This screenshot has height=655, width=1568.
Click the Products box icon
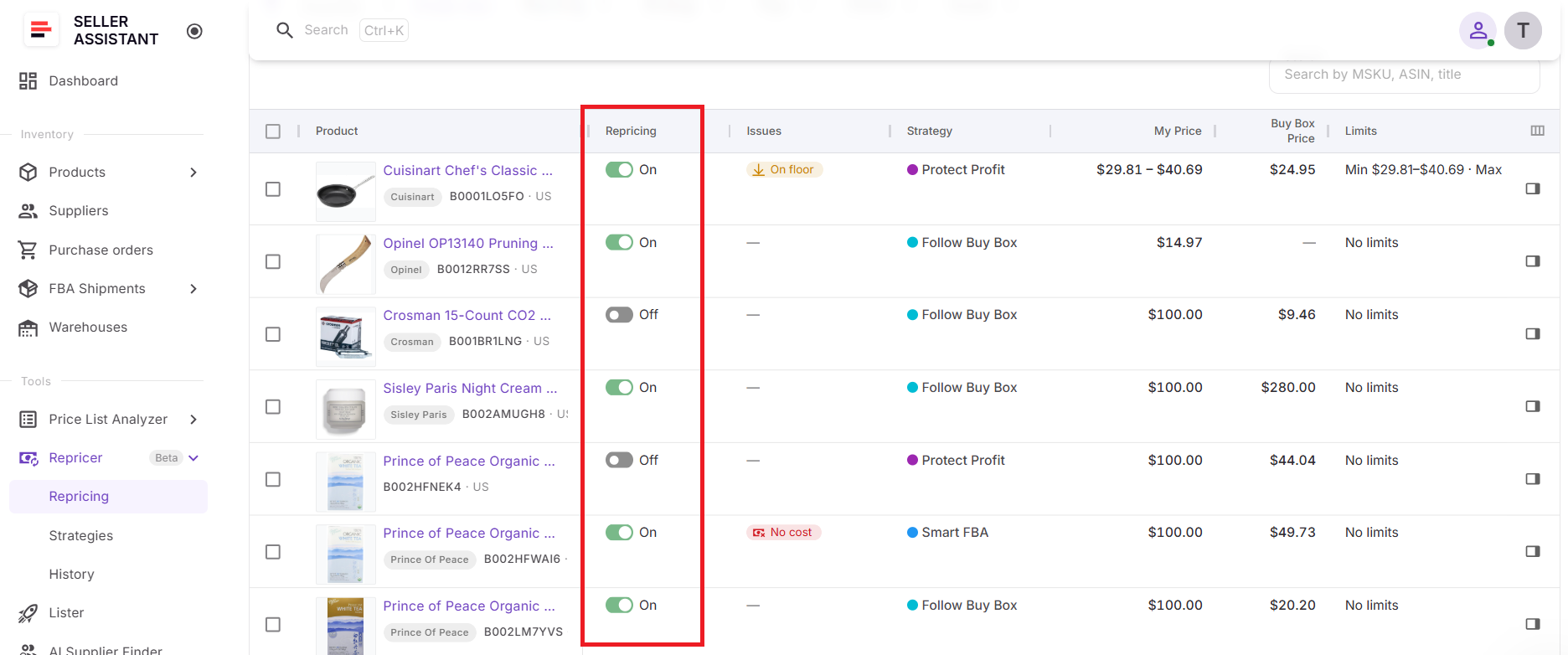coord(28,172)
